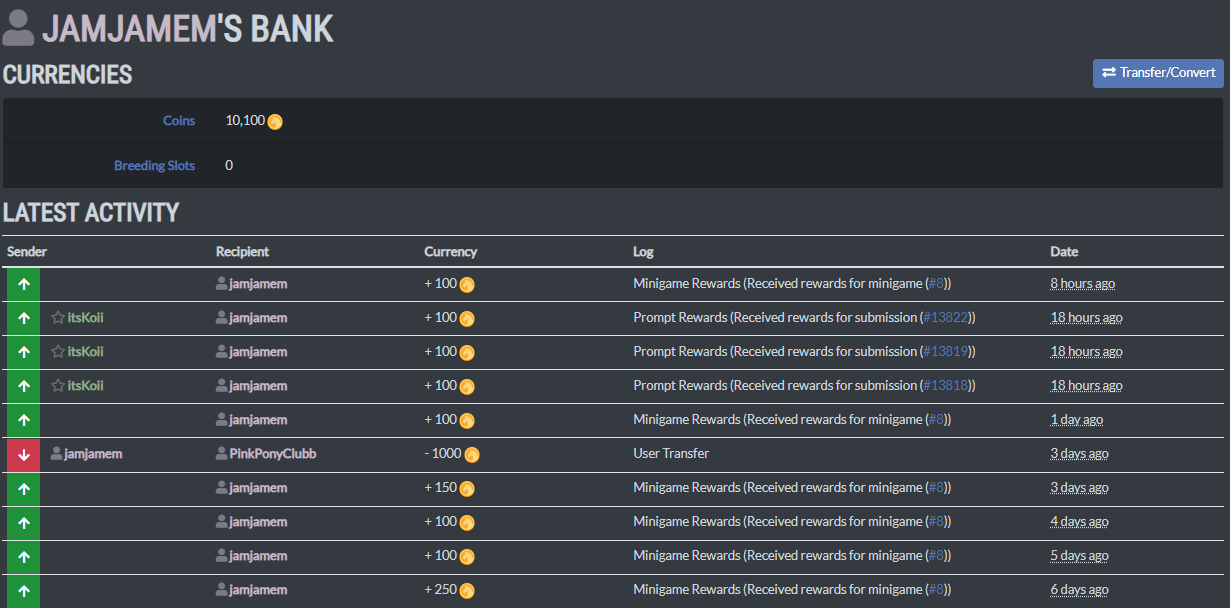Click the green arrow in the #13822 submission row

[24, 318]
